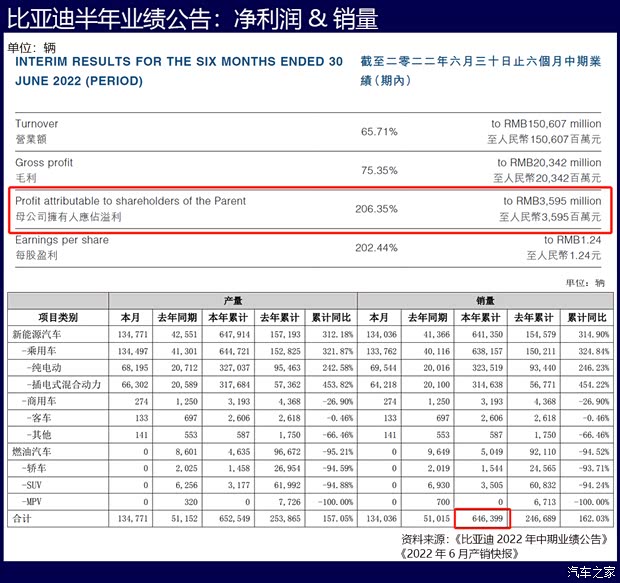620x583 pixels.
Task: Click the -SUV row label
Action: click(x=31, y=485)
